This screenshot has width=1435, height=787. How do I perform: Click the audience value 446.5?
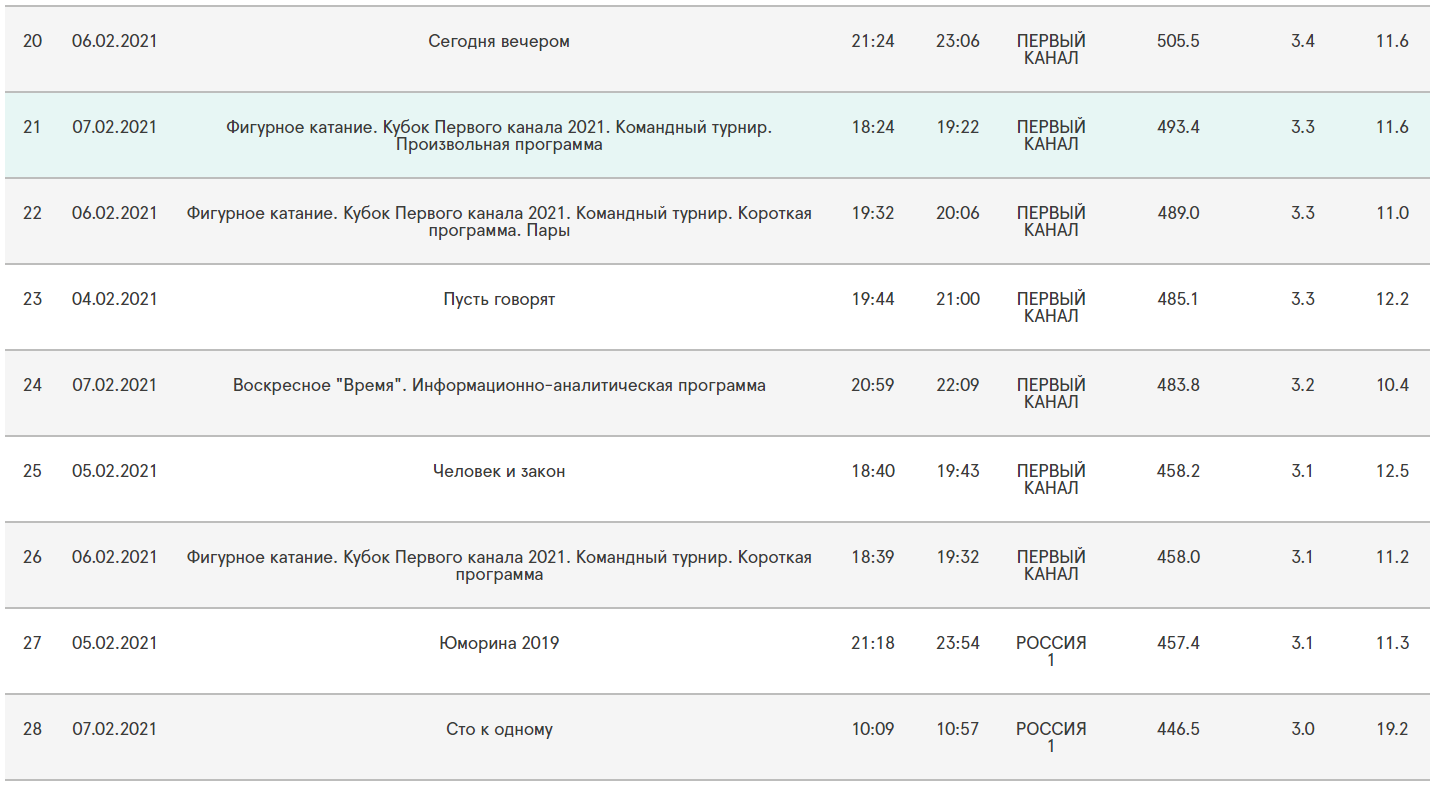coord(1178,729)
